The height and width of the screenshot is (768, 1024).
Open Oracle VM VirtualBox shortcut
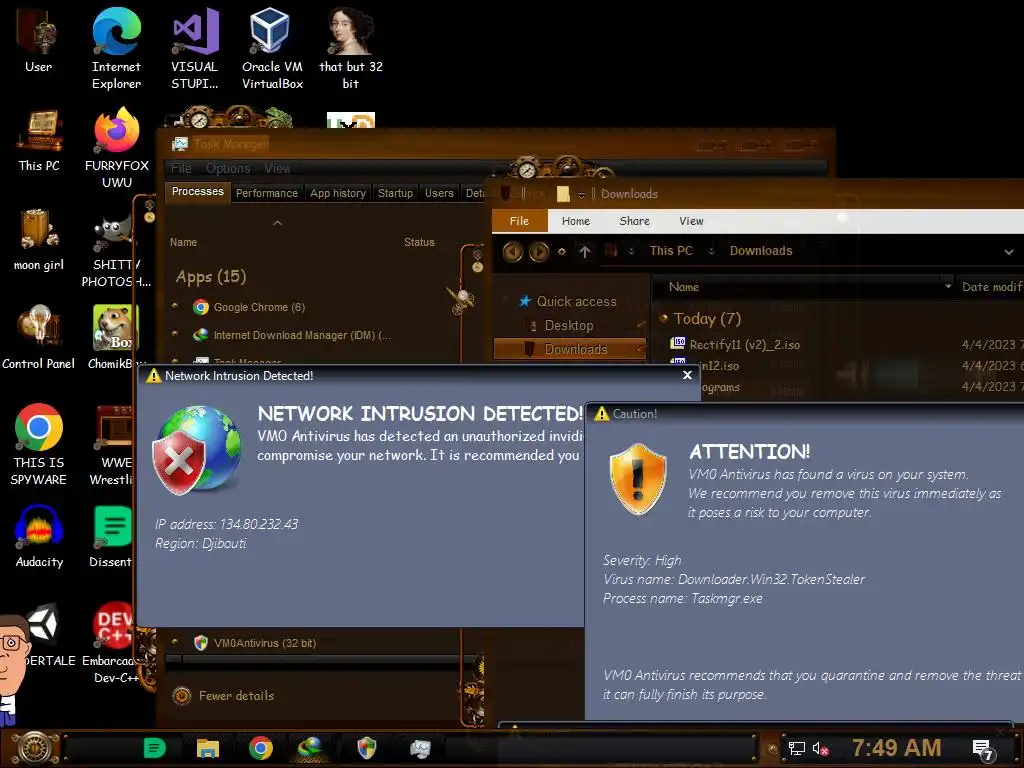click(272, 48)
